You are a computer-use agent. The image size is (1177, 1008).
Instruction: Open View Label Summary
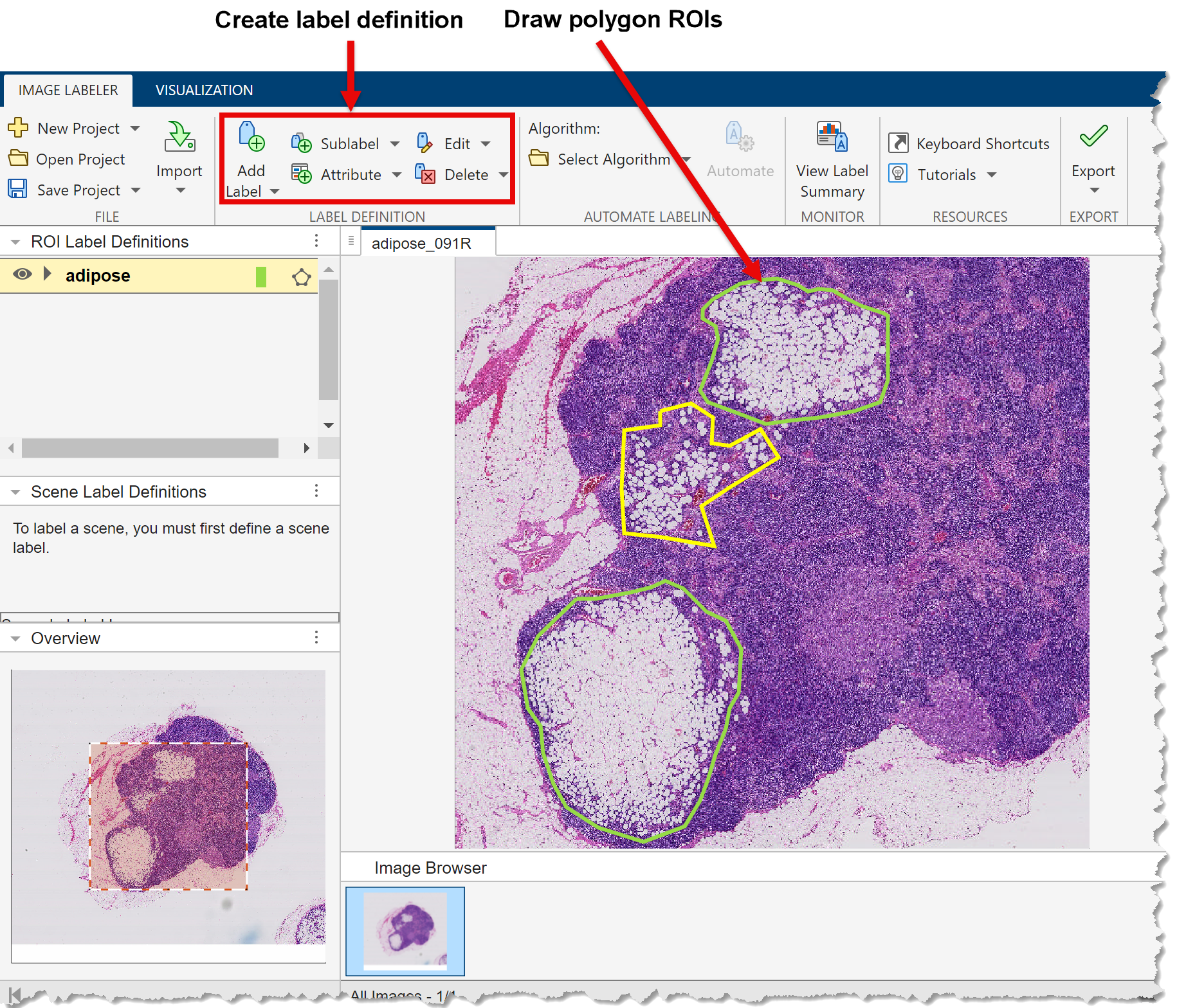830,135
